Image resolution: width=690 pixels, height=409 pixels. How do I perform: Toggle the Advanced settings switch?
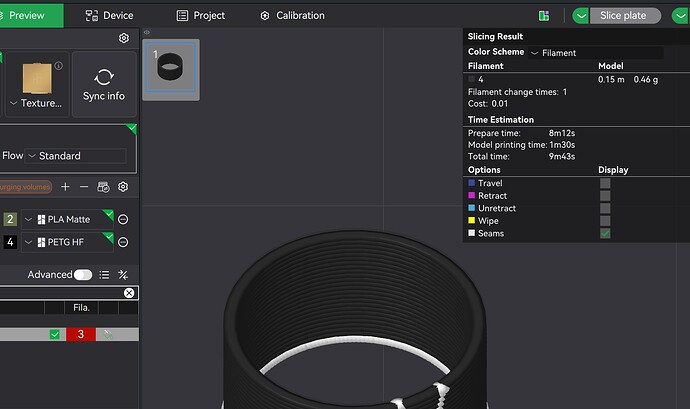coord(83,275)
